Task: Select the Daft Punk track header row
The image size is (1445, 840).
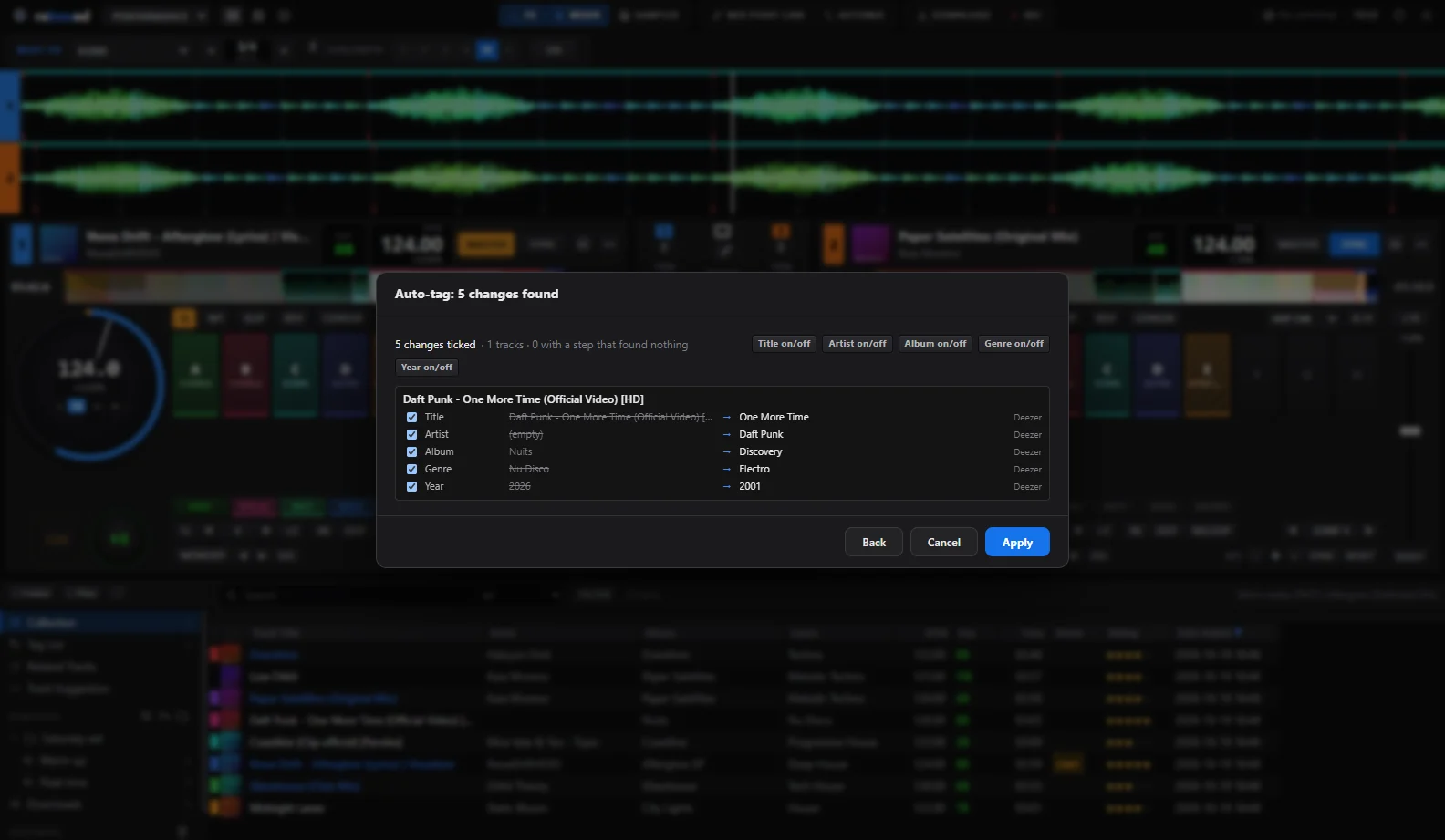Action: click(722, 399)
